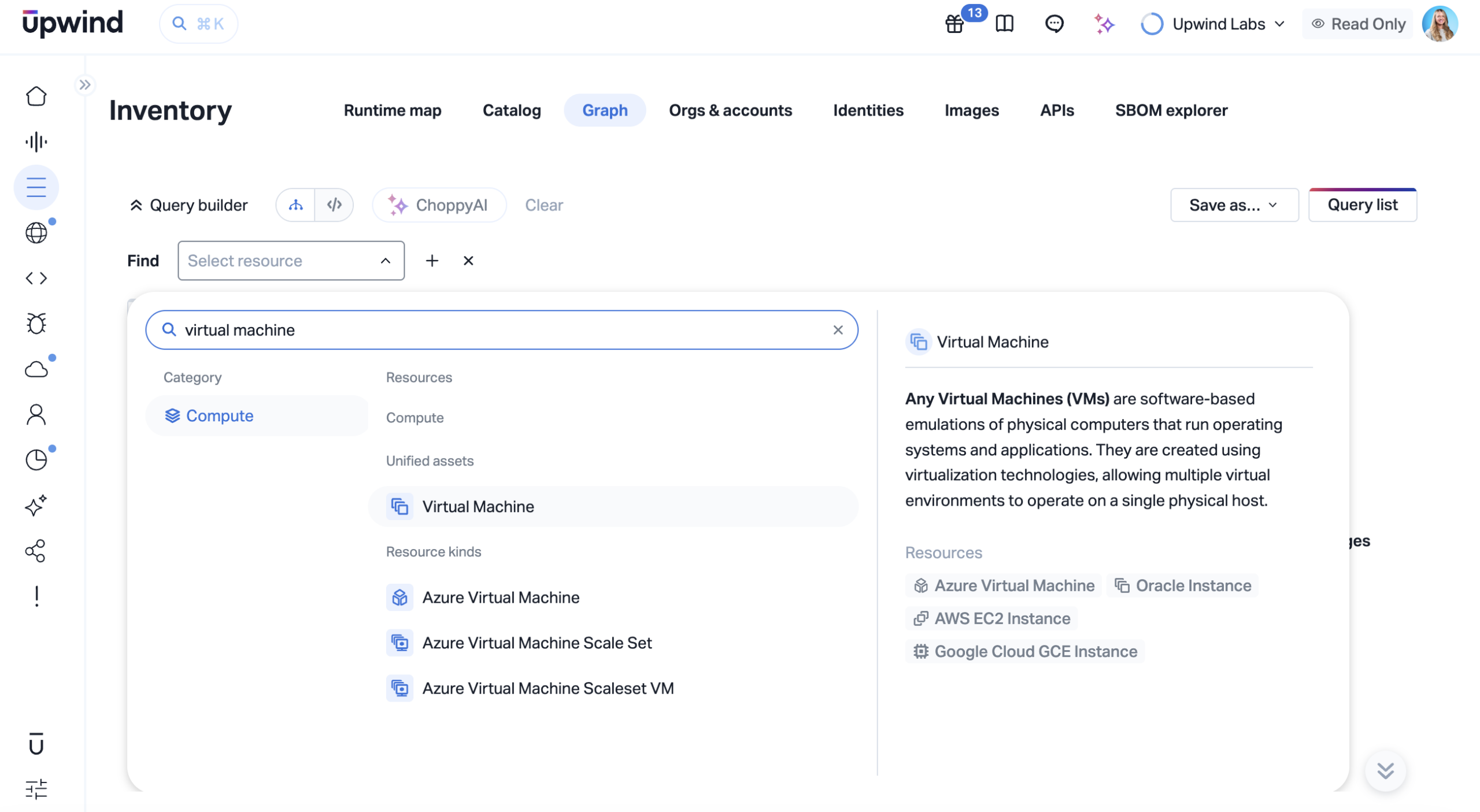Select the Graph tab
1480x812 pixels.
pyautogui.click(x=605, y=110)
